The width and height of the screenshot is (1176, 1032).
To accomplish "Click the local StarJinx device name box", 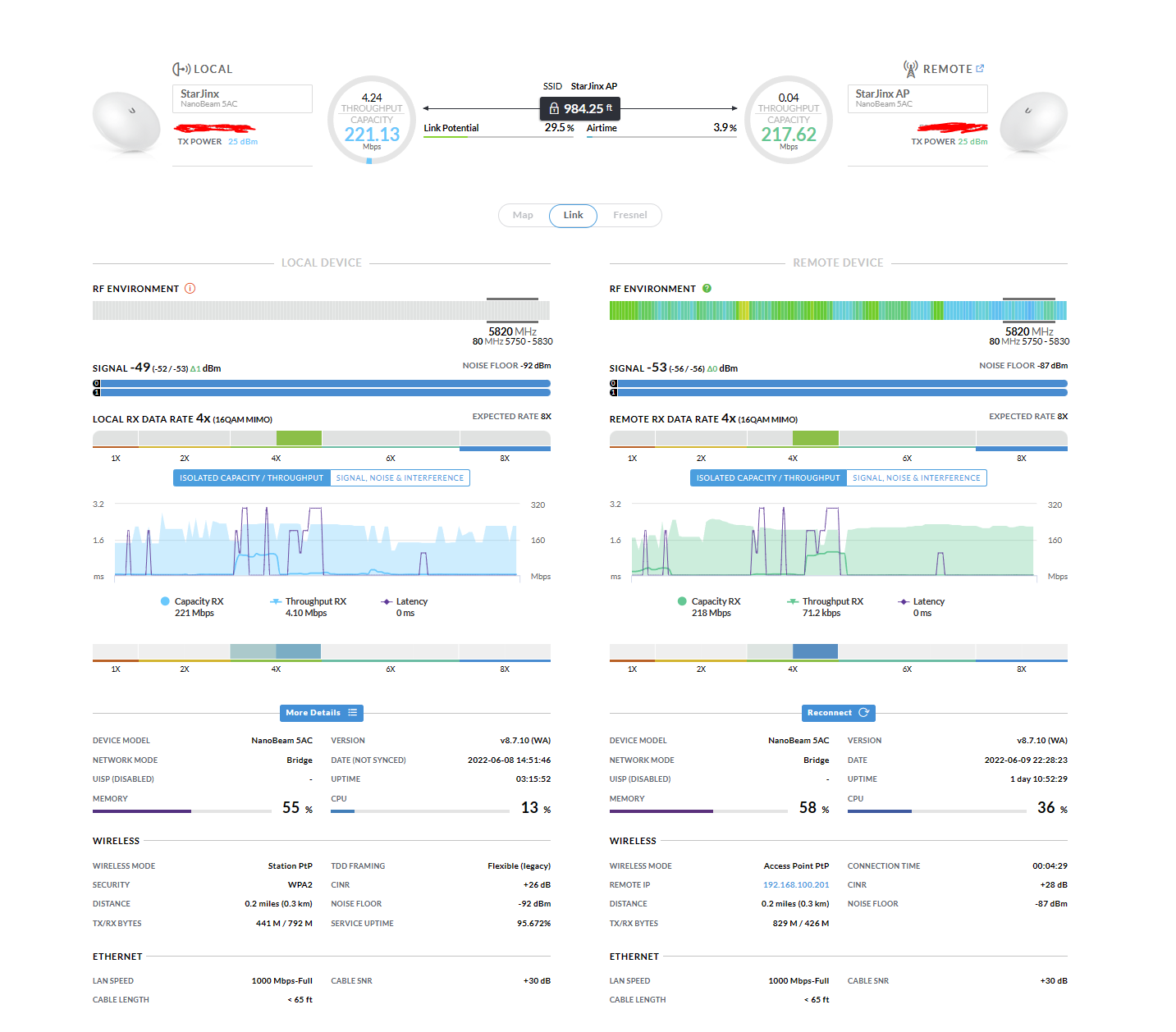I will pos(242,98).
